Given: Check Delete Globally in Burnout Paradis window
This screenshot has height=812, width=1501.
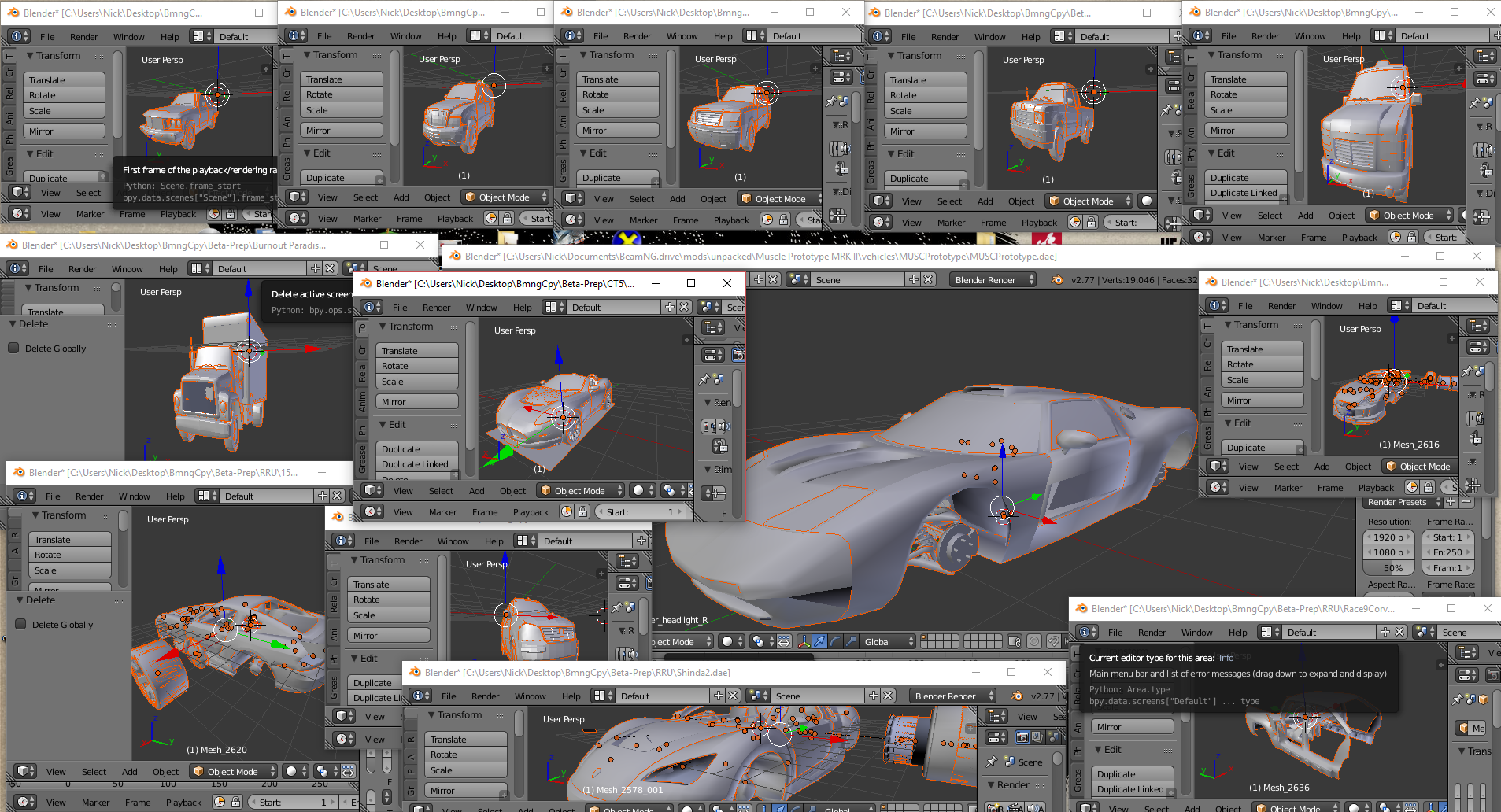Looking at the screenshot, I should (x=13, y=348).
